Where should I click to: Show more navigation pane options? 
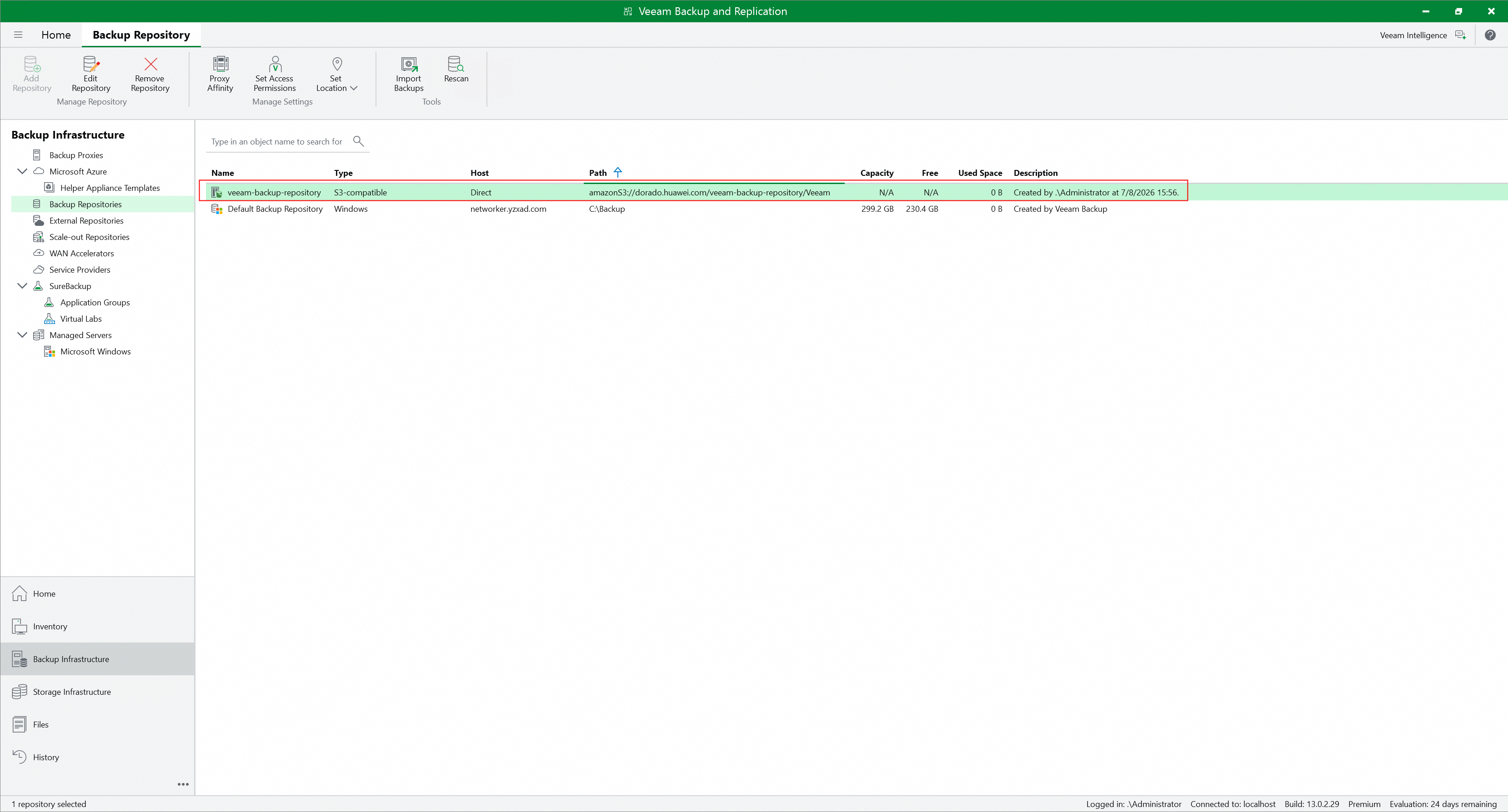pos(183,784)
